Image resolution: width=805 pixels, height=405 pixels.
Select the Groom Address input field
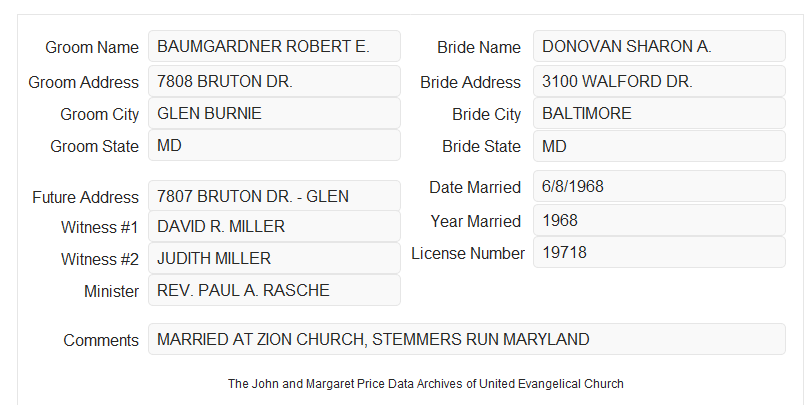[274, 81]
